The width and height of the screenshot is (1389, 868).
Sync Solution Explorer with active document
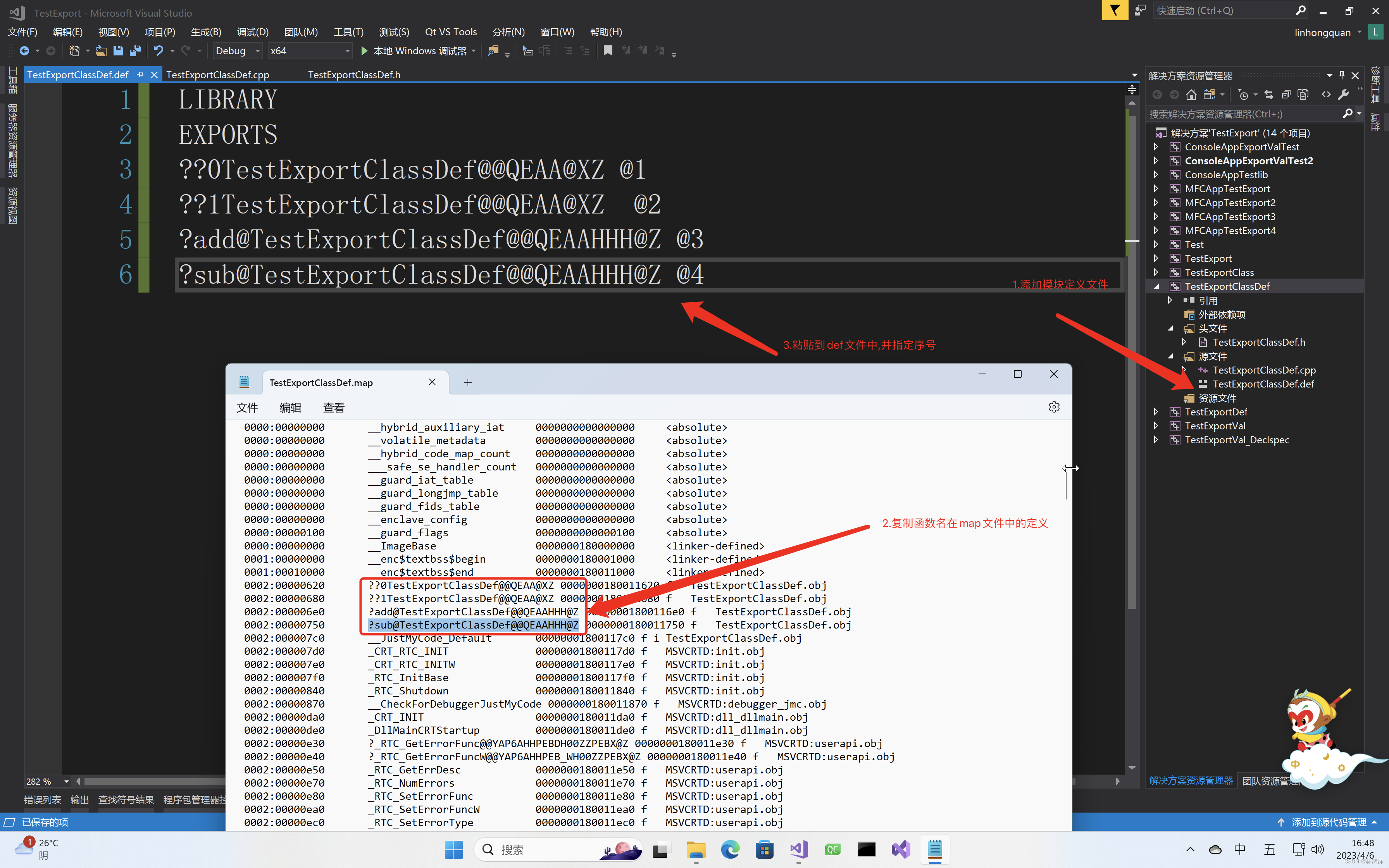[1269, 95]
